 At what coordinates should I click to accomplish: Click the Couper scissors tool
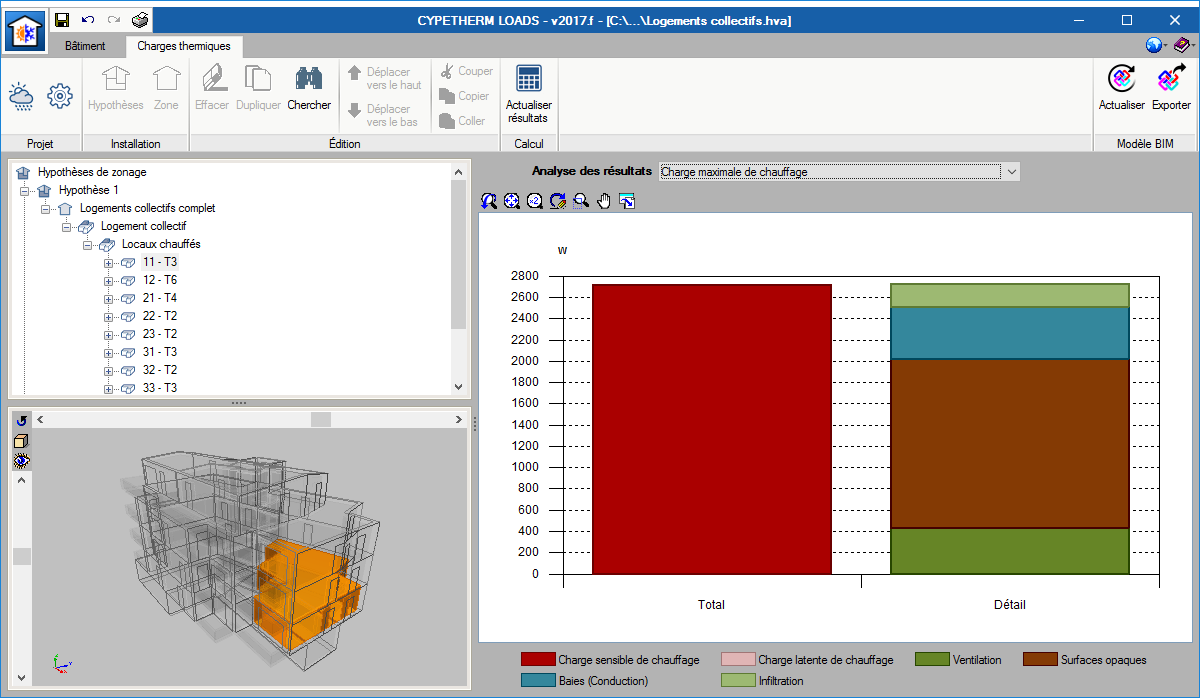pos(466,71)
